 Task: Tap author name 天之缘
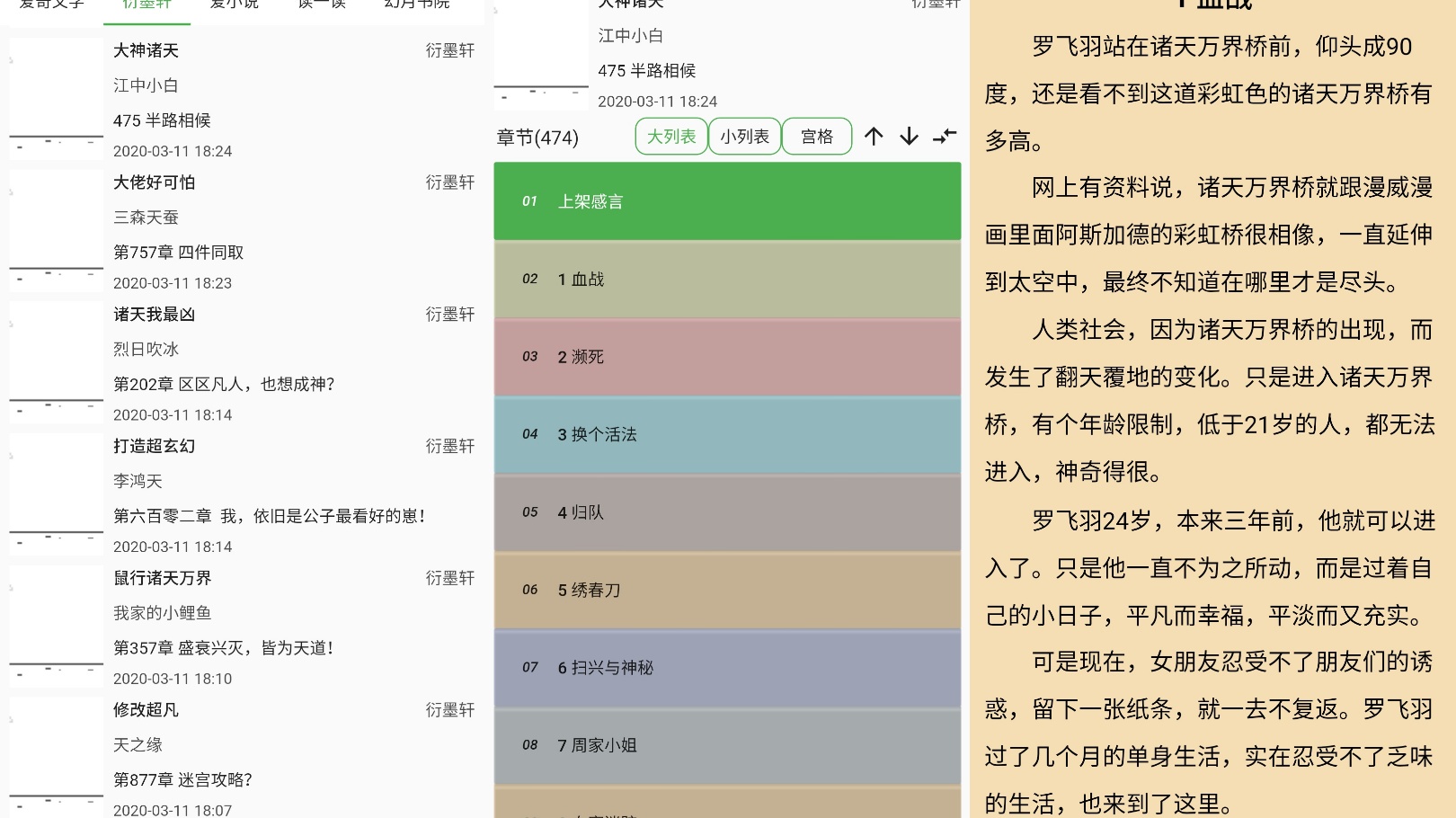[138, 744]
